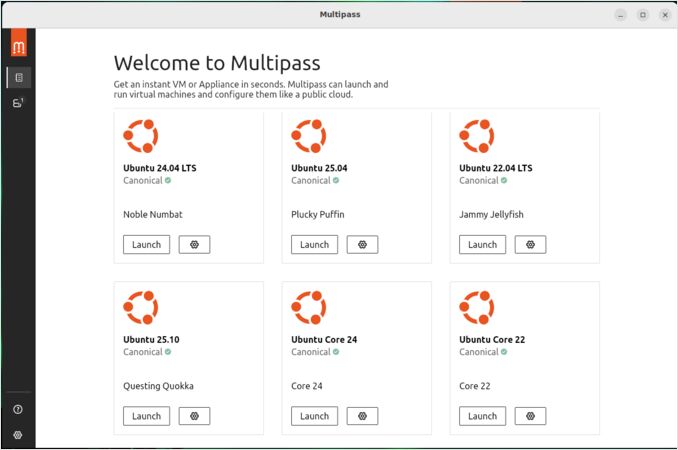Configure the Ubuntu 22.04 LTS image
Viewport: 678px width, 450px height.
[530, 244]
